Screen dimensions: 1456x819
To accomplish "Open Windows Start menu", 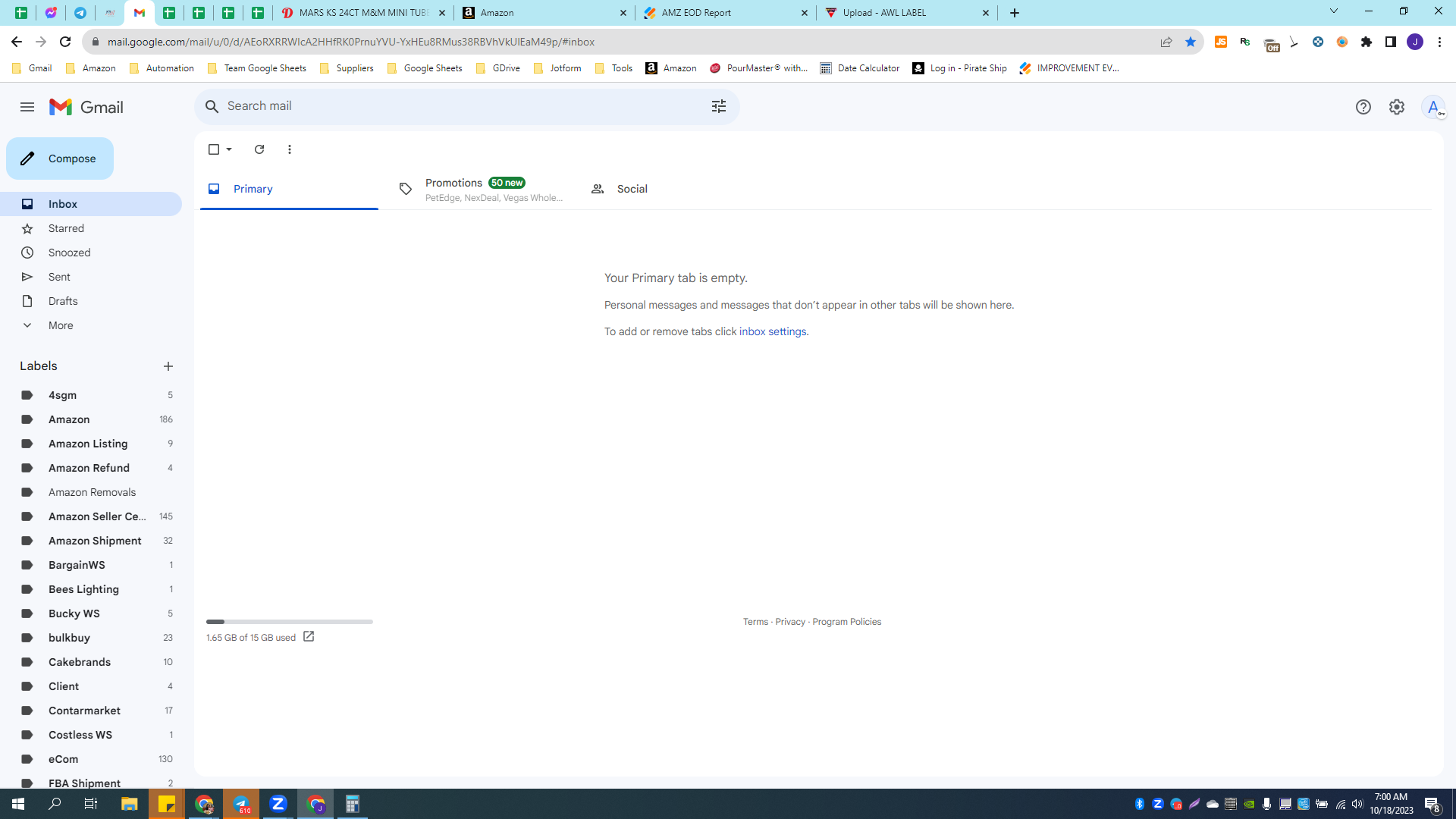I will click(x=18, y=804).
